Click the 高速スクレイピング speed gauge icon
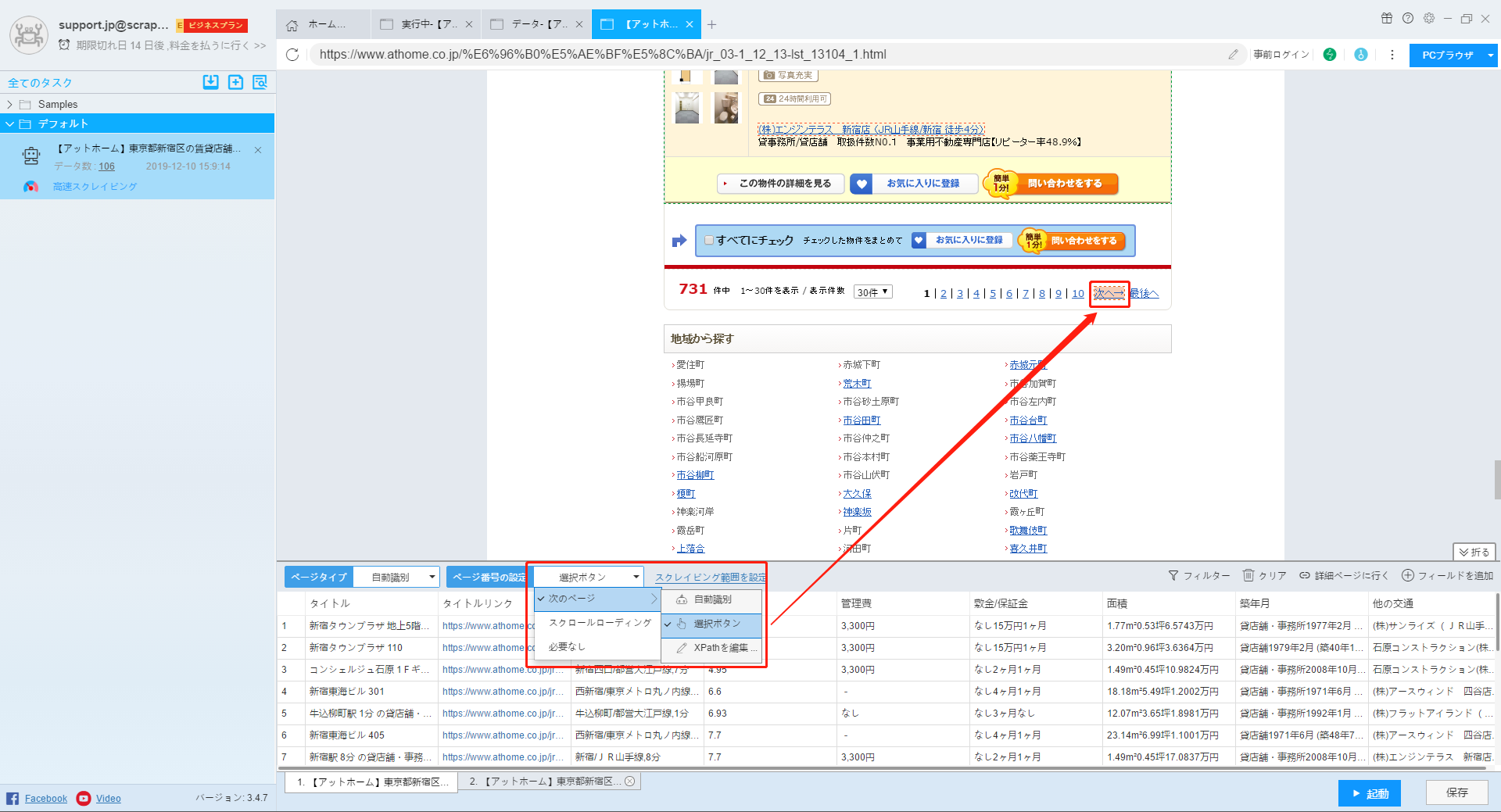Viewport: 1501px width, 812px height. point(31,187)
